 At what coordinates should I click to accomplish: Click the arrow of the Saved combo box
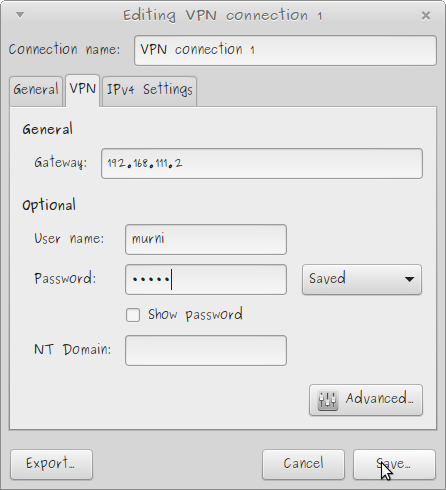coord(409,279)
